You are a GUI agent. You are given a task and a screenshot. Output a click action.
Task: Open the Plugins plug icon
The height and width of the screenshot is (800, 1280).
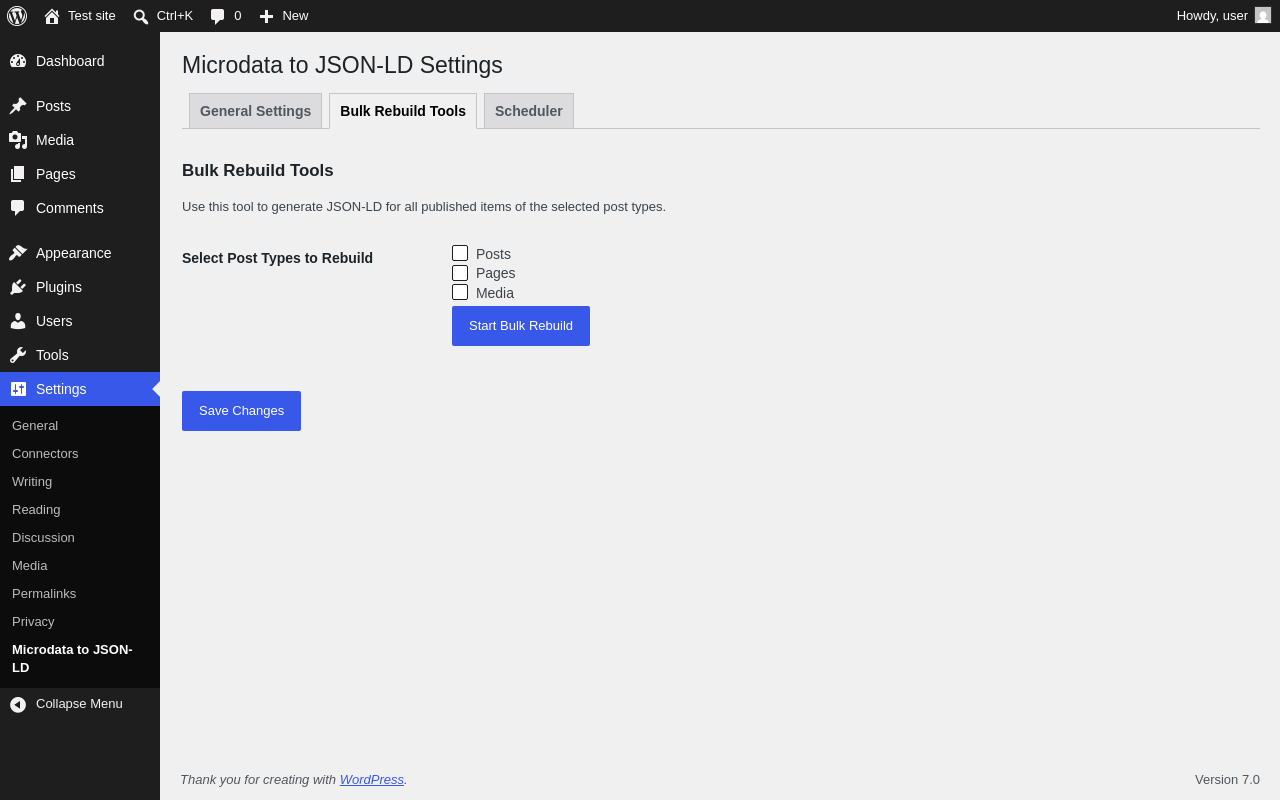tap(18, 287)
